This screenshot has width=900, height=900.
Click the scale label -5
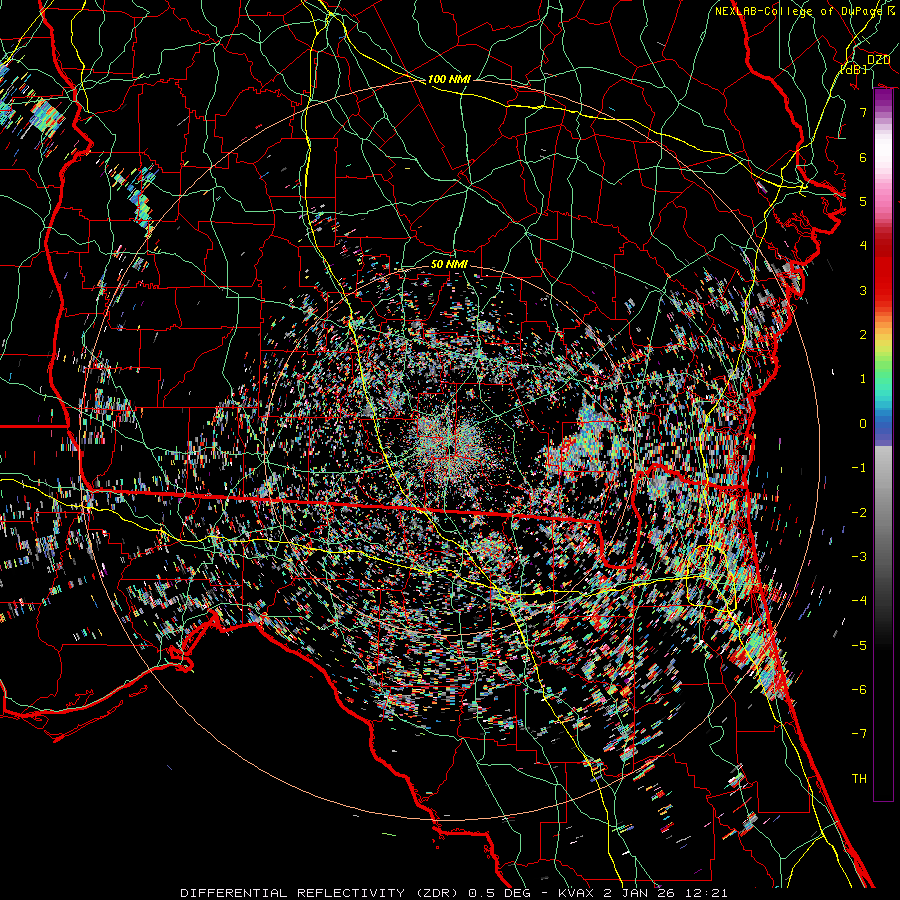(859, 646)
